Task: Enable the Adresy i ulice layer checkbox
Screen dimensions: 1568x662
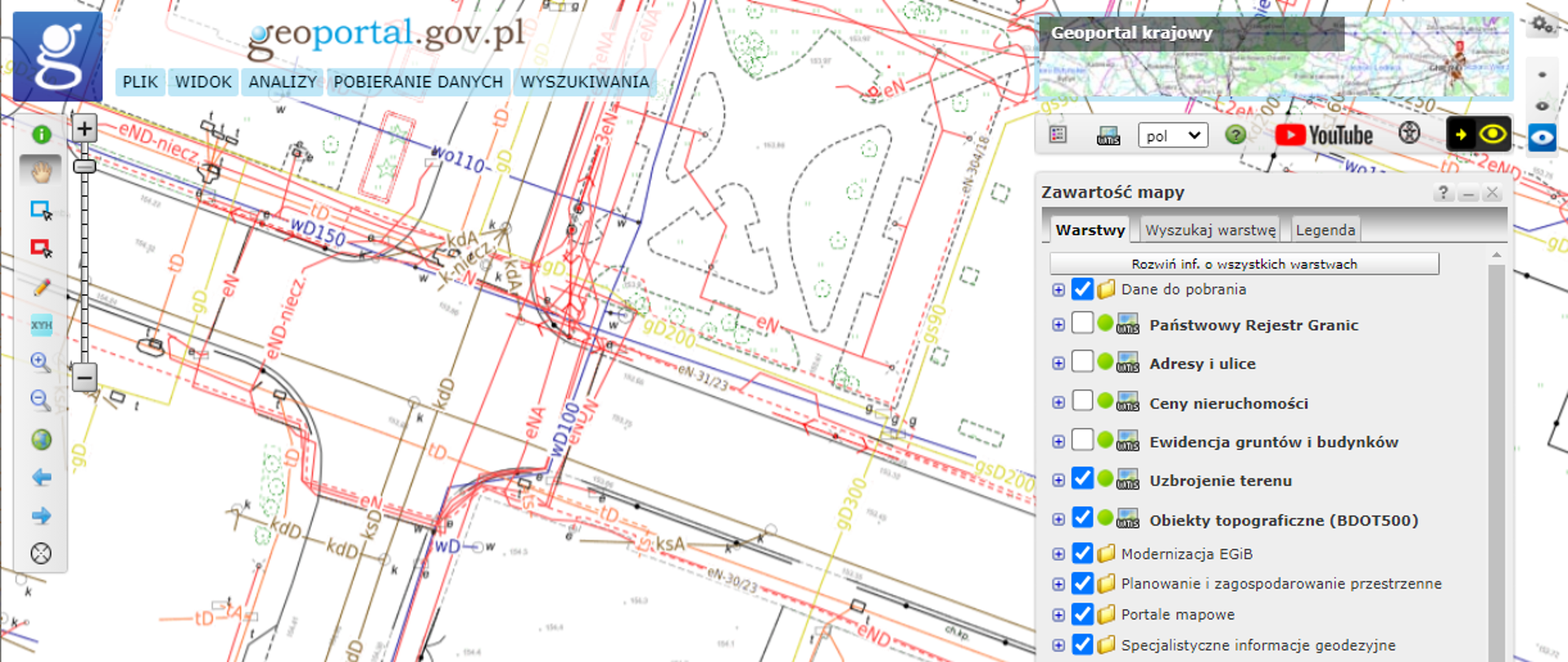Action: [1082, 361]
